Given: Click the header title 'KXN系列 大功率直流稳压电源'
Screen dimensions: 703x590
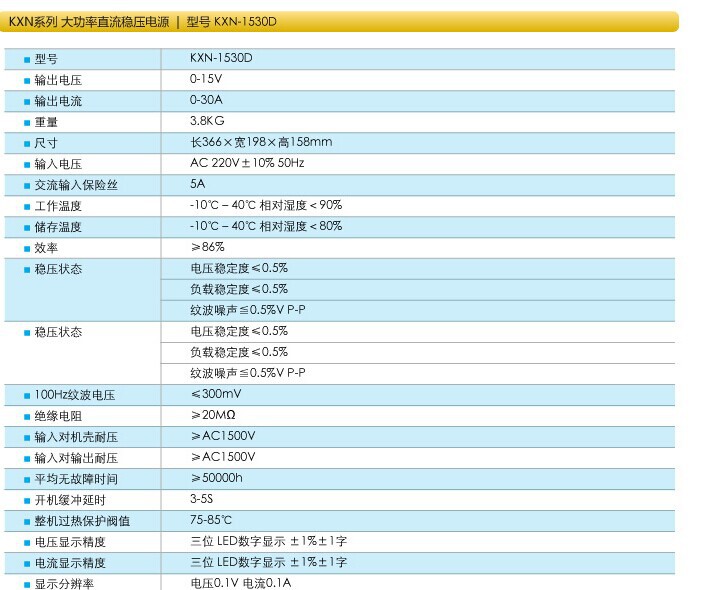Looking at the screenshot, I should 89,22.
